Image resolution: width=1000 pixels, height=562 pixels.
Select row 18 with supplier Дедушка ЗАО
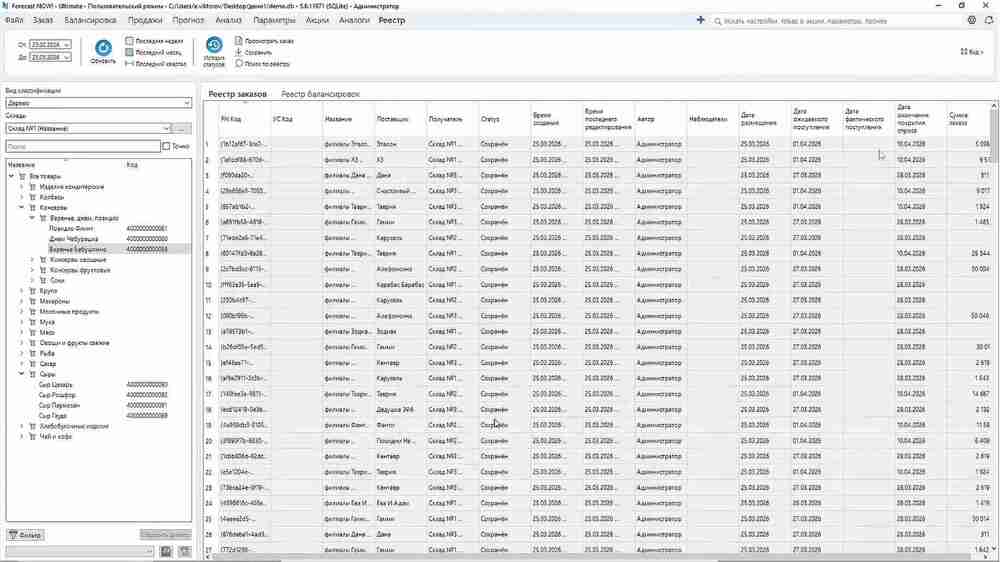pos(597,410)
